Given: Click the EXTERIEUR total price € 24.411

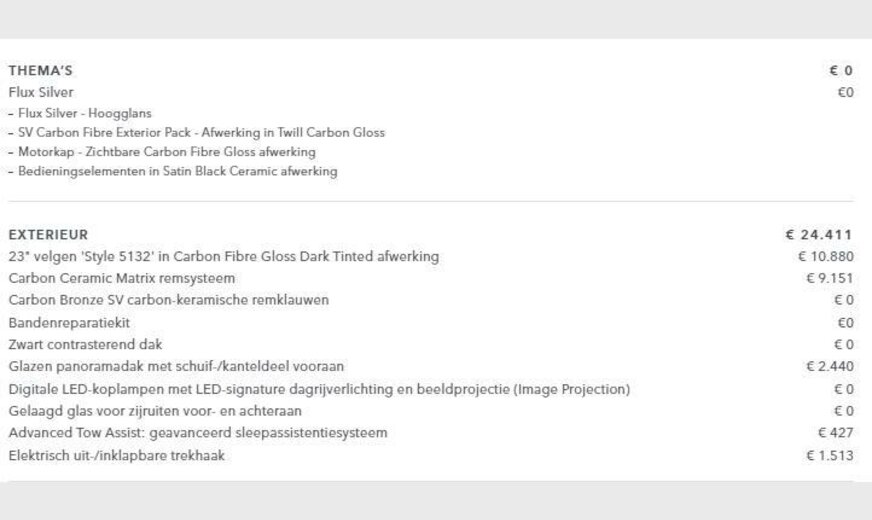Looking at the screenshot, I should point(819,235).
